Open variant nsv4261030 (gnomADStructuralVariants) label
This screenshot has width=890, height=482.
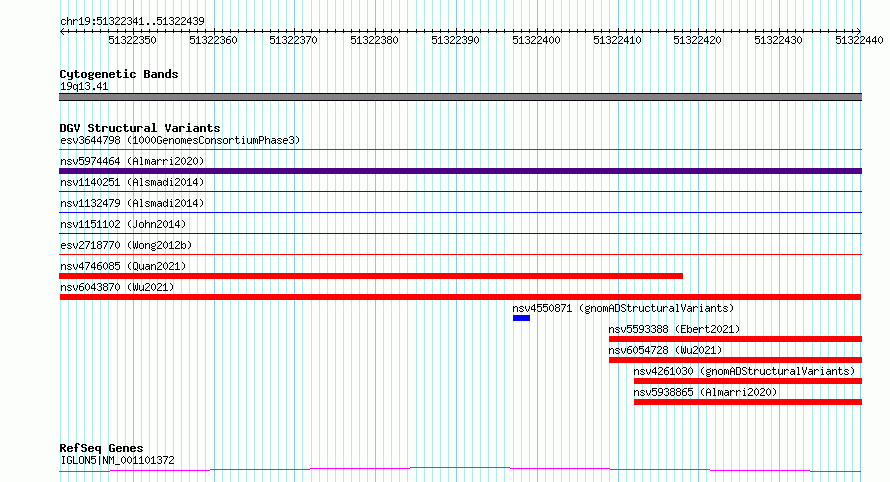point(744,371)
